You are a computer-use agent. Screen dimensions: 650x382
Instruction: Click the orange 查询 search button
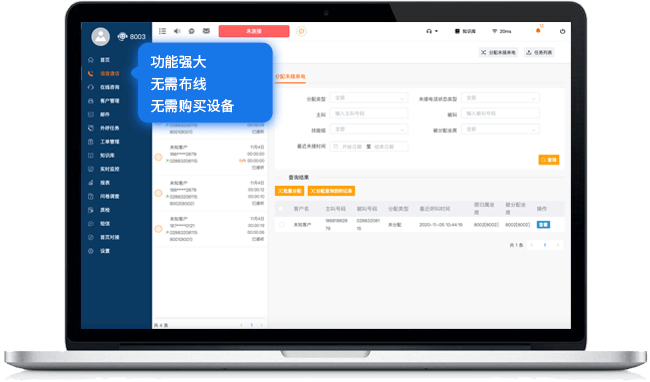[x=549, y=160]
